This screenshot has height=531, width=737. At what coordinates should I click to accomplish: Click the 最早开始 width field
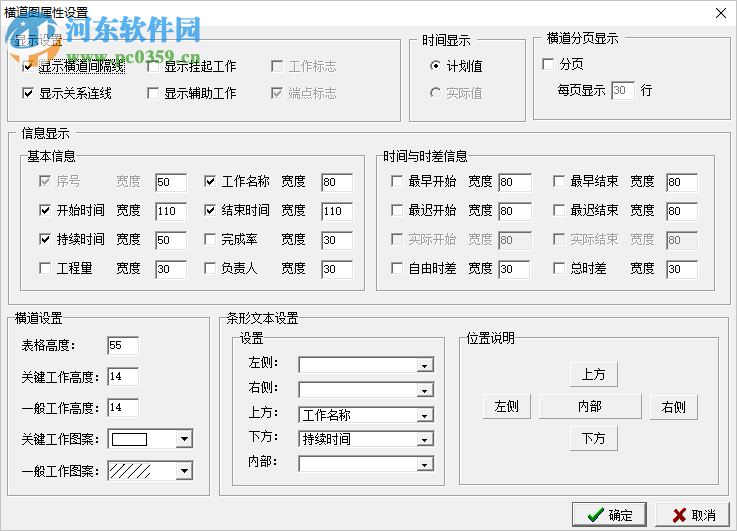pos(515,182)
